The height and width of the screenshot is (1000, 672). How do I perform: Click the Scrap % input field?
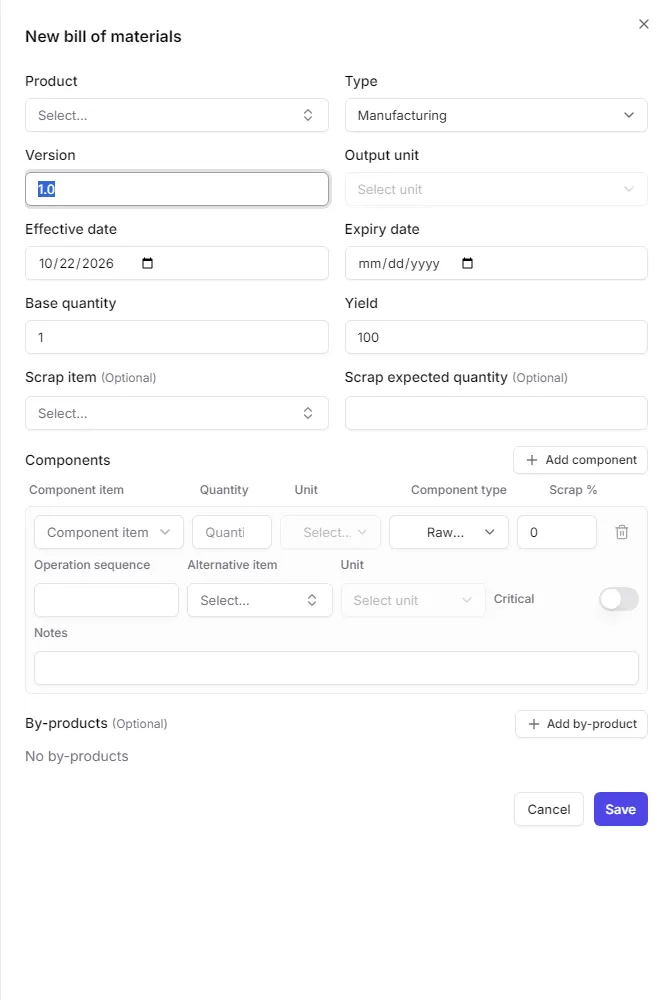[x=557, y=533]
